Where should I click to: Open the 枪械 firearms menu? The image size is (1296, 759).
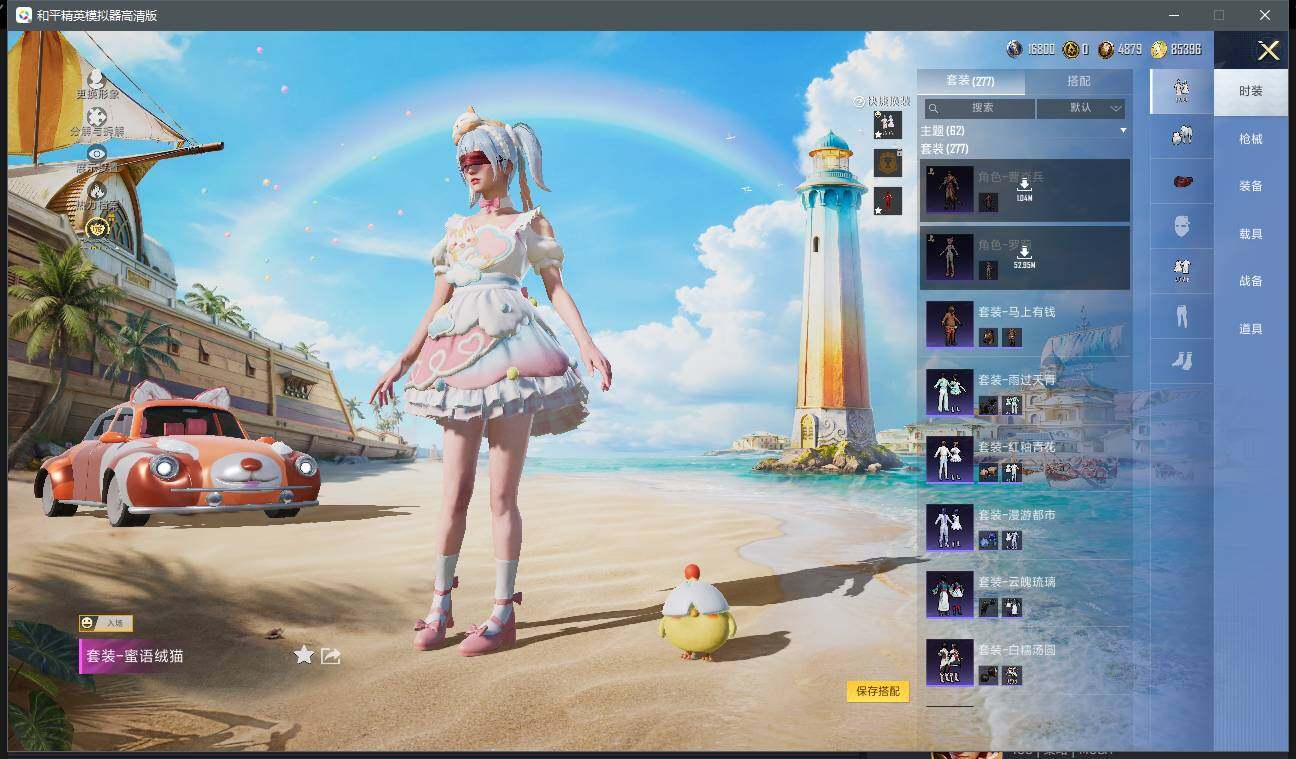tap(1250, 139)
